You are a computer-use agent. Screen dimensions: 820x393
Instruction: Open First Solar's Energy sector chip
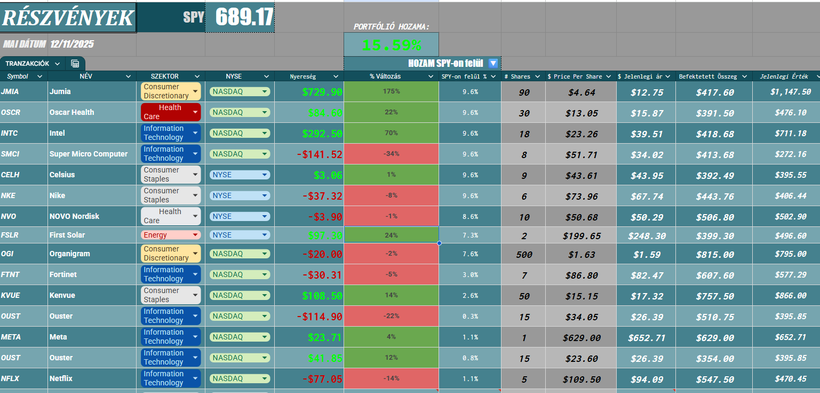point(170,235)
